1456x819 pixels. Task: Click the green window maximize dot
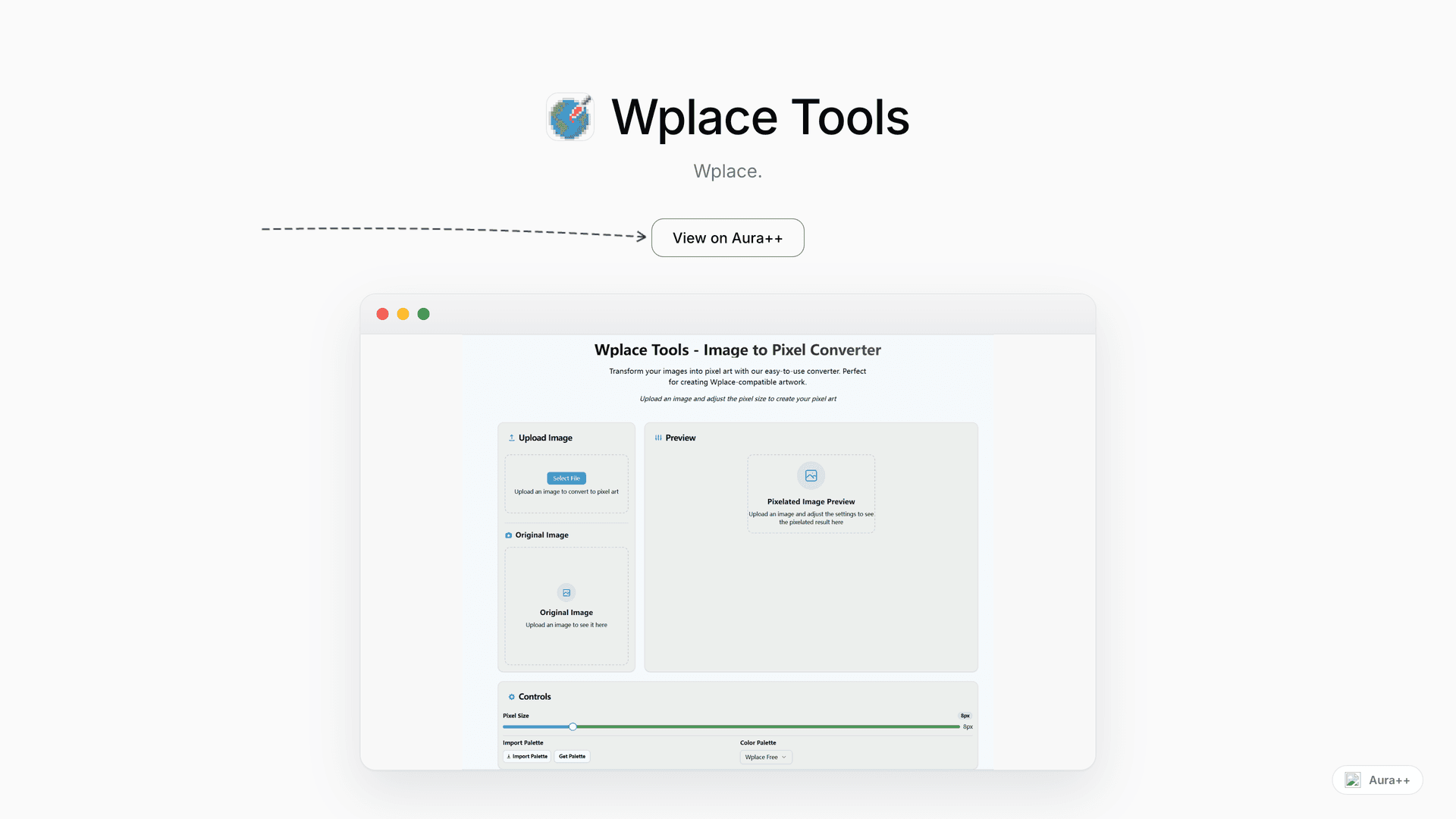coord(423,314)
